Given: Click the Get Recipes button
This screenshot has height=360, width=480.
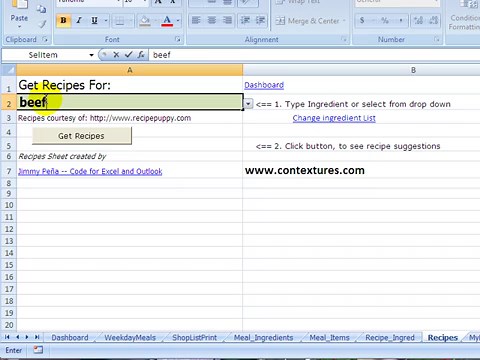Looking at the screenshot, I should click(82, 136).
